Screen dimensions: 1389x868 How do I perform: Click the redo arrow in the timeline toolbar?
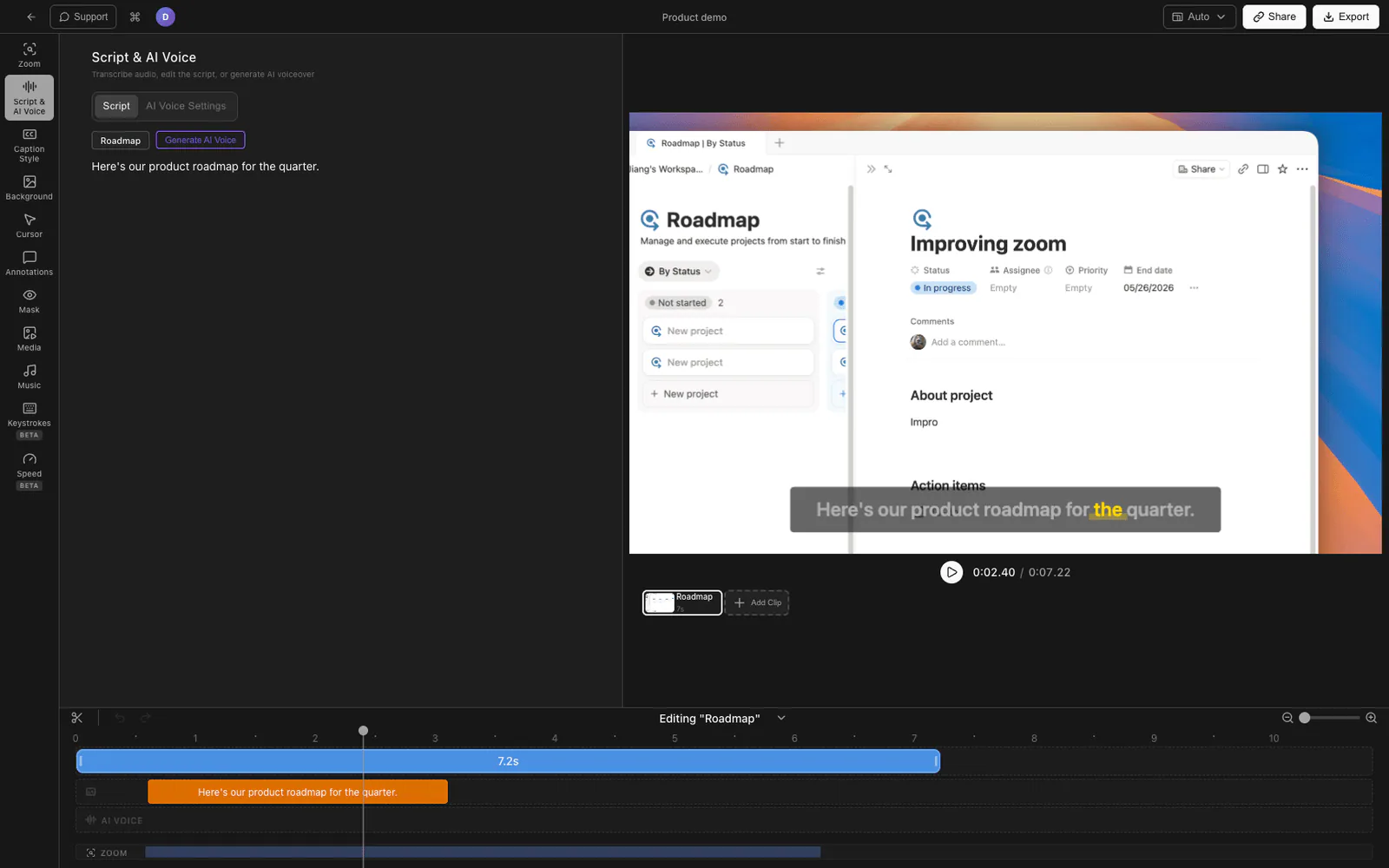pyautogui.click(x=146, y=718)
